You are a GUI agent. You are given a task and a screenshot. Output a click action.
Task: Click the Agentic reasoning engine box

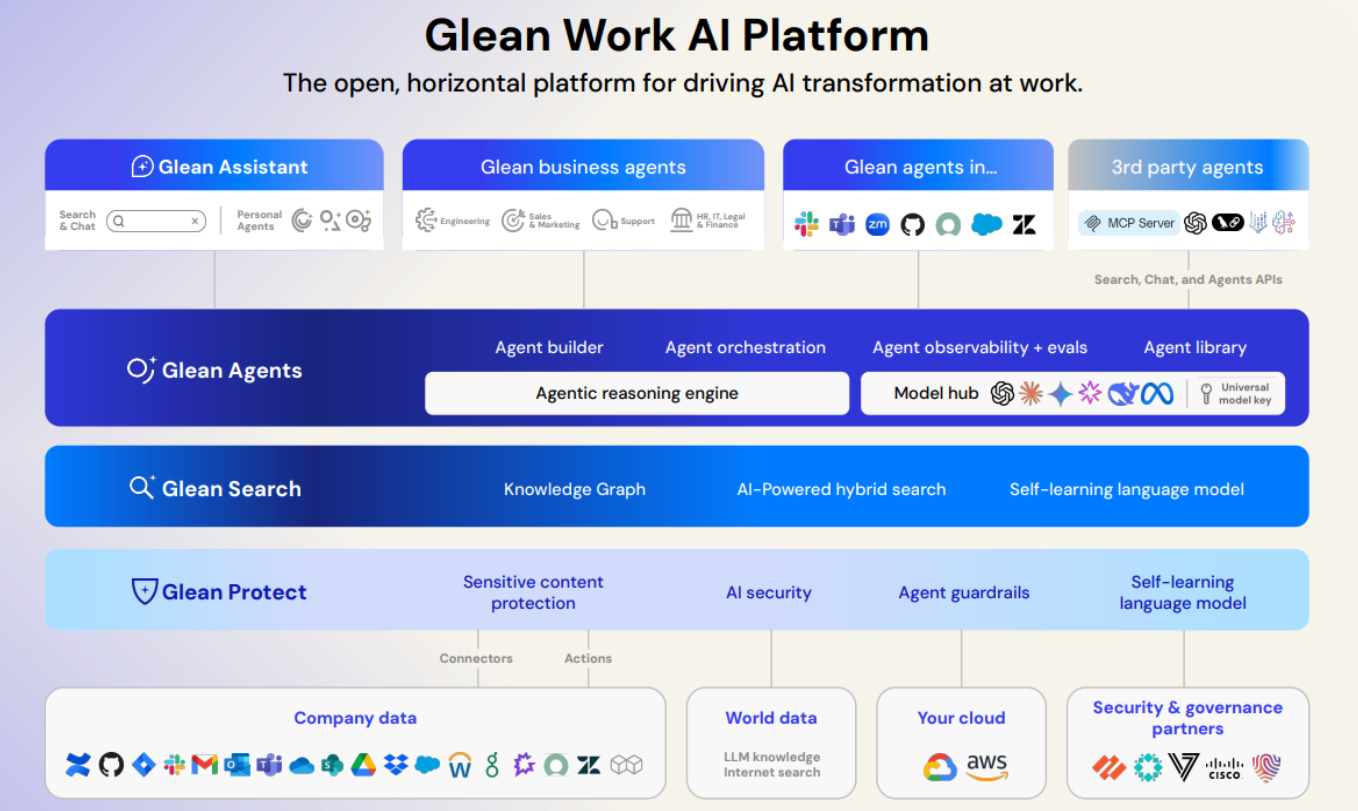[x=637, y=394]
